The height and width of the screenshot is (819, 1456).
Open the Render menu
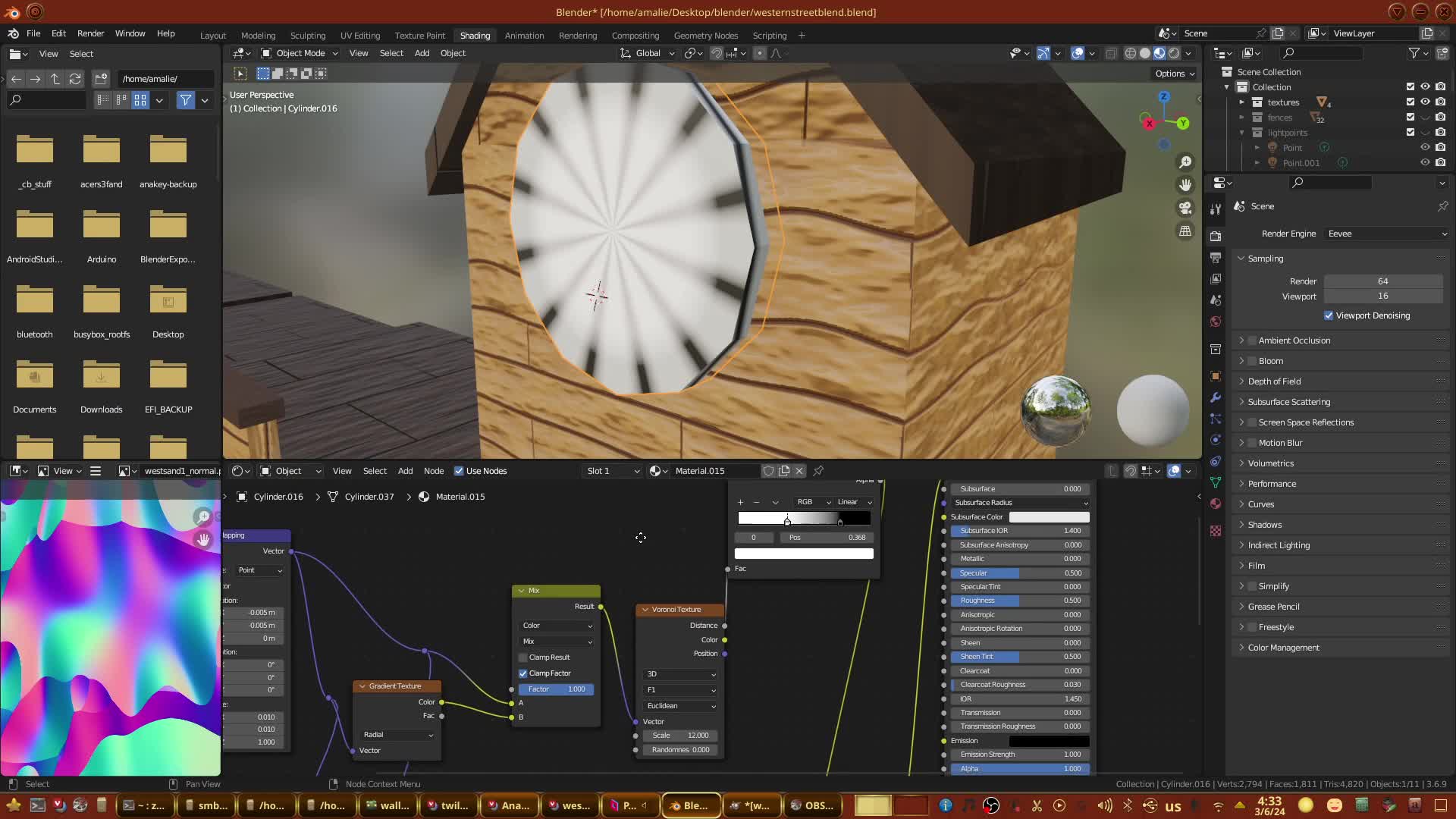(x=90, y=33)
